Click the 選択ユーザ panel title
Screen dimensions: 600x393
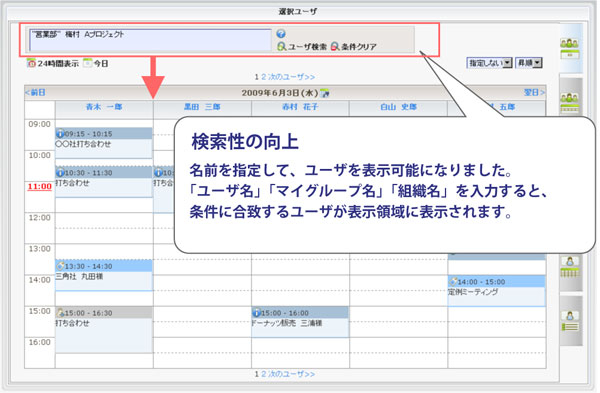[x=298, y=11]
